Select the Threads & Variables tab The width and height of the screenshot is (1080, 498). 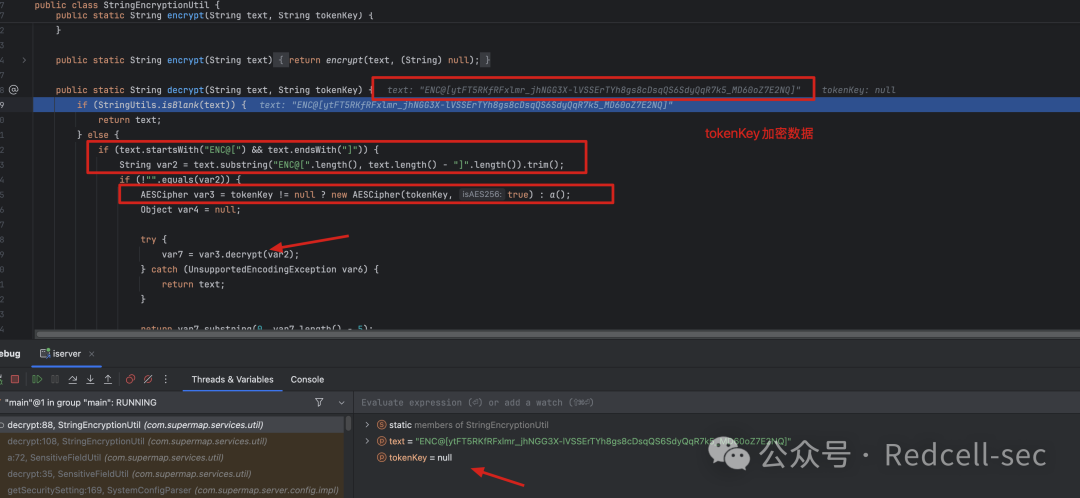tap(232, 380)
